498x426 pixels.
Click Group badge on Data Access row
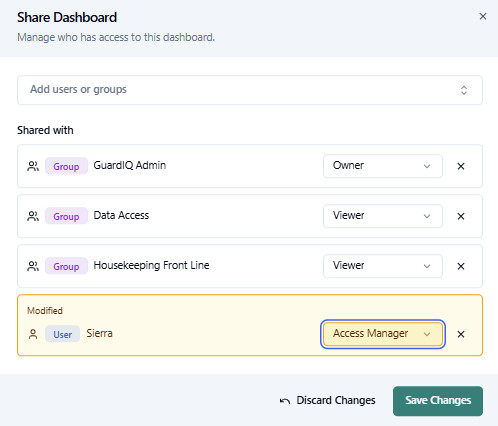tap(66, 216)
